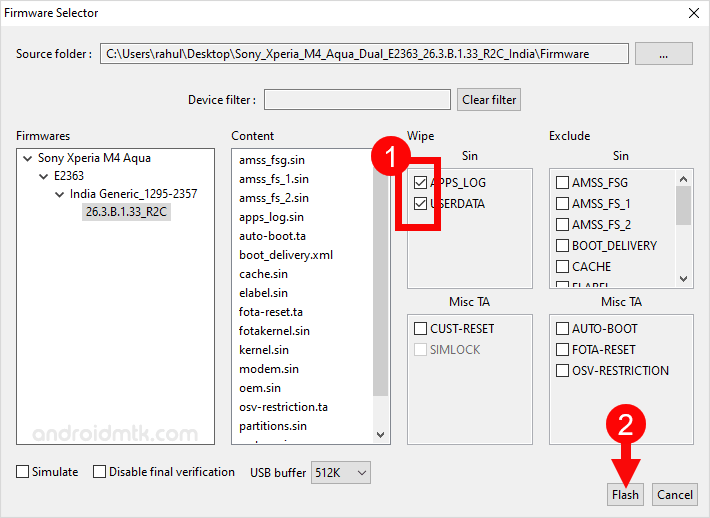This screenshot has height=518, width=710.
Task: Click the Source folder path field
Action: pos(364,54)
